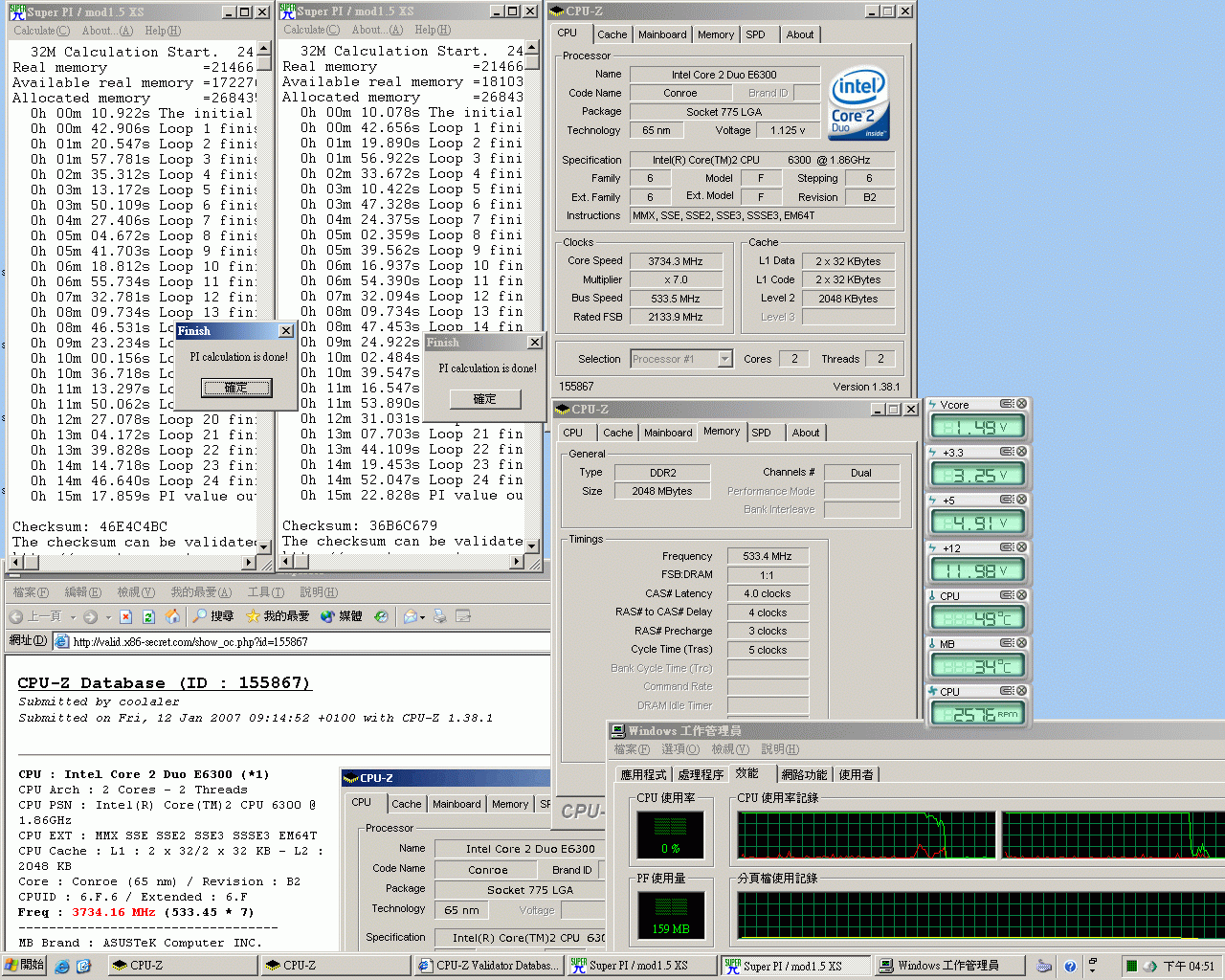Print the page via printer icon
Screen dimensions: 1225x980
point(441,616)
